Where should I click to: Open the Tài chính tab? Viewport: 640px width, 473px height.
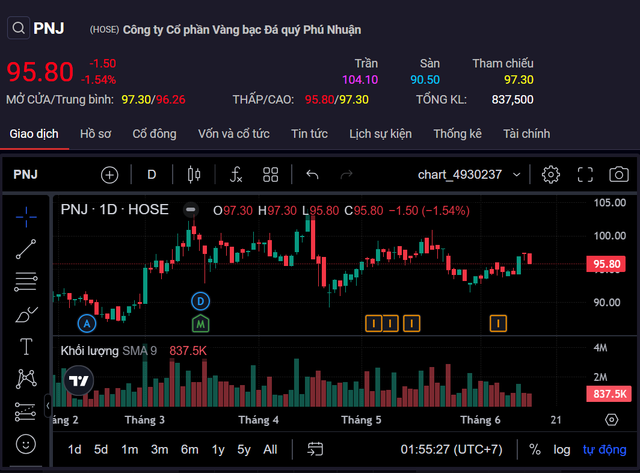(526, 133)
